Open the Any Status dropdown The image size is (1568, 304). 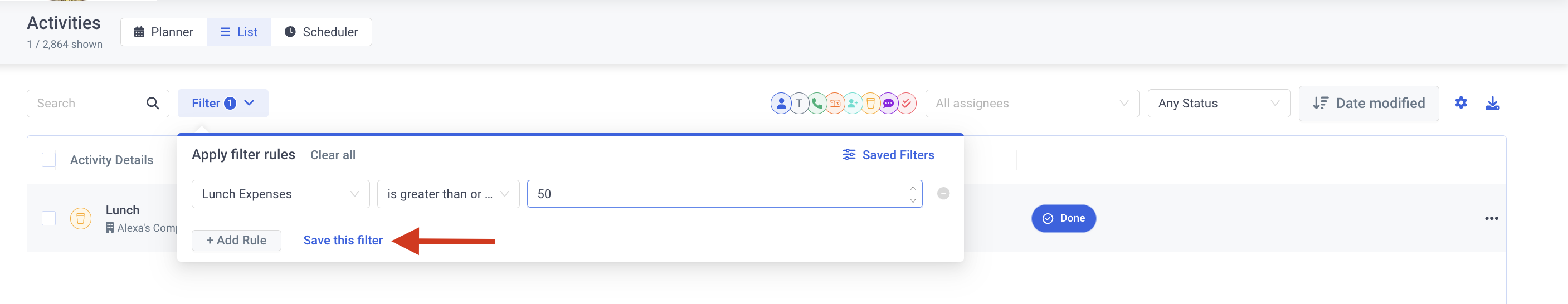click(1219, 104)
